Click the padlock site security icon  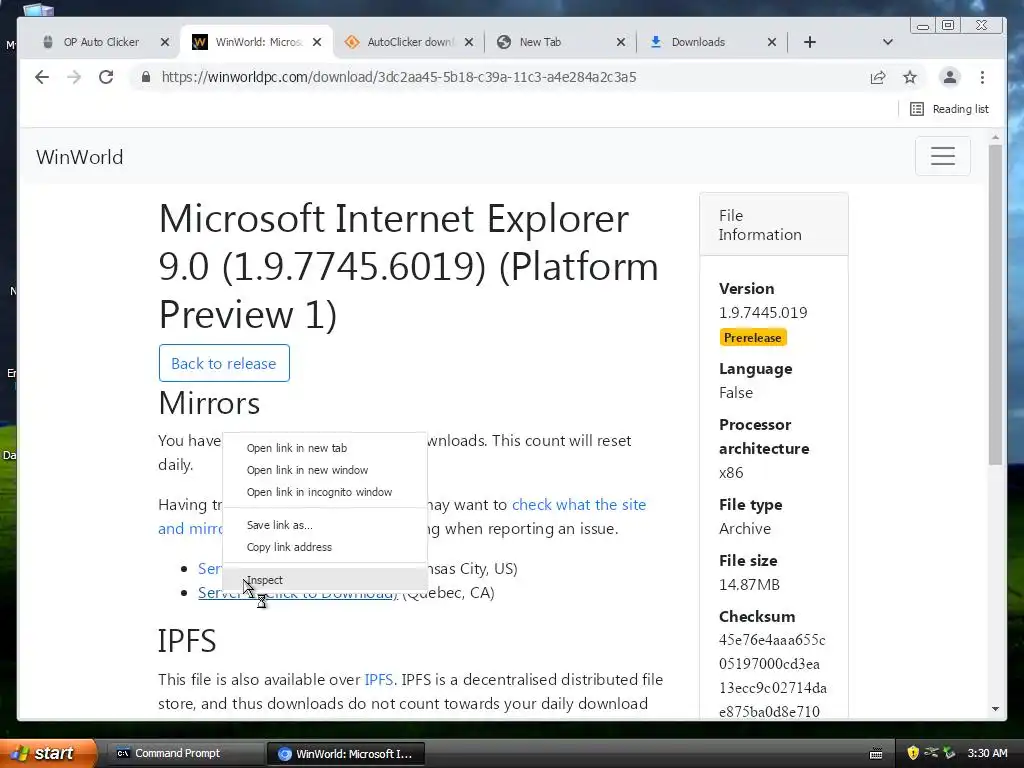tap(146, 77)
